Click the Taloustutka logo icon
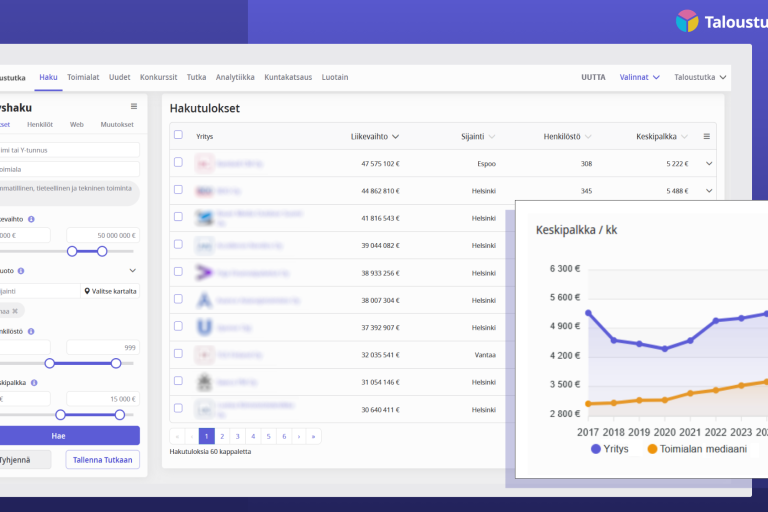Viewport: 768px width, 512px height. coord(687,21)
